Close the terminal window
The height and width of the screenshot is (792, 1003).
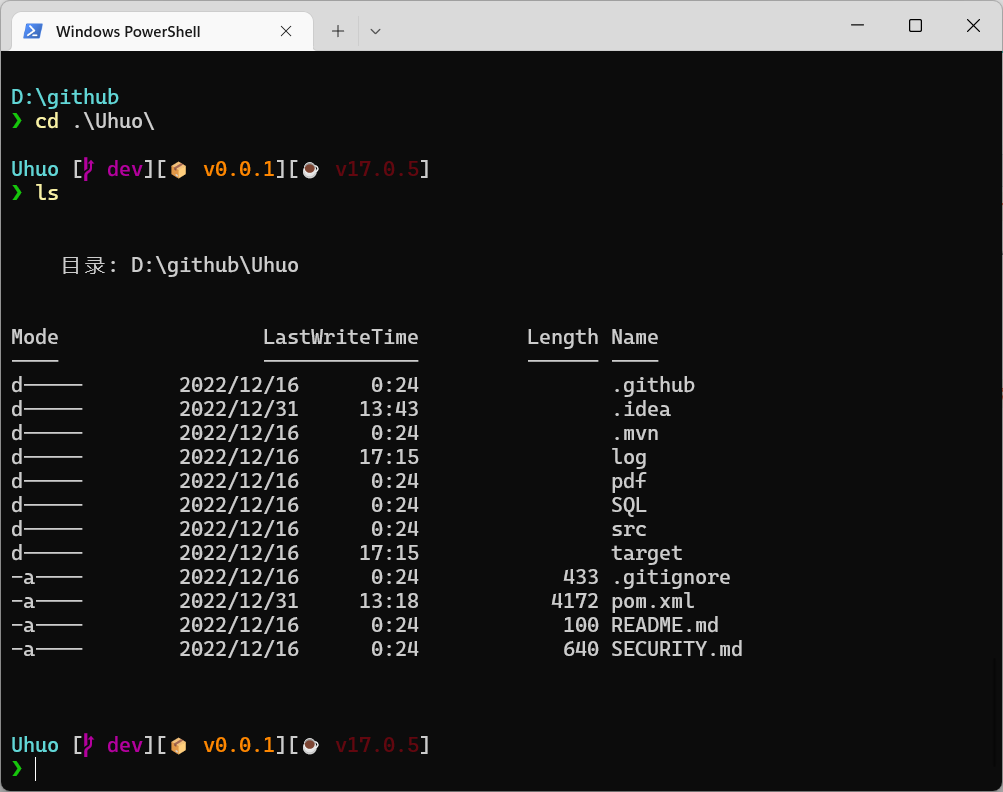point(973,26)
